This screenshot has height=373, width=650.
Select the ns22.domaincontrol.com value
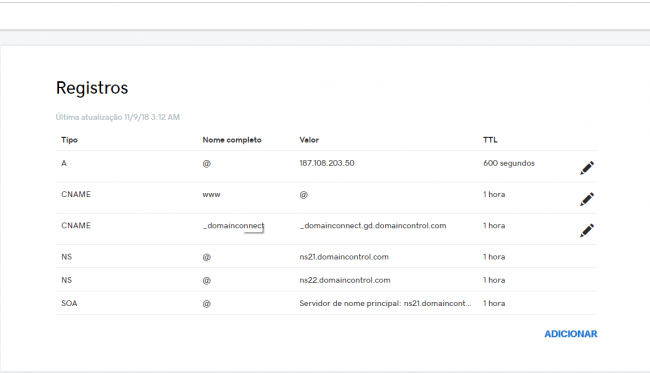[x=344, y=280]
